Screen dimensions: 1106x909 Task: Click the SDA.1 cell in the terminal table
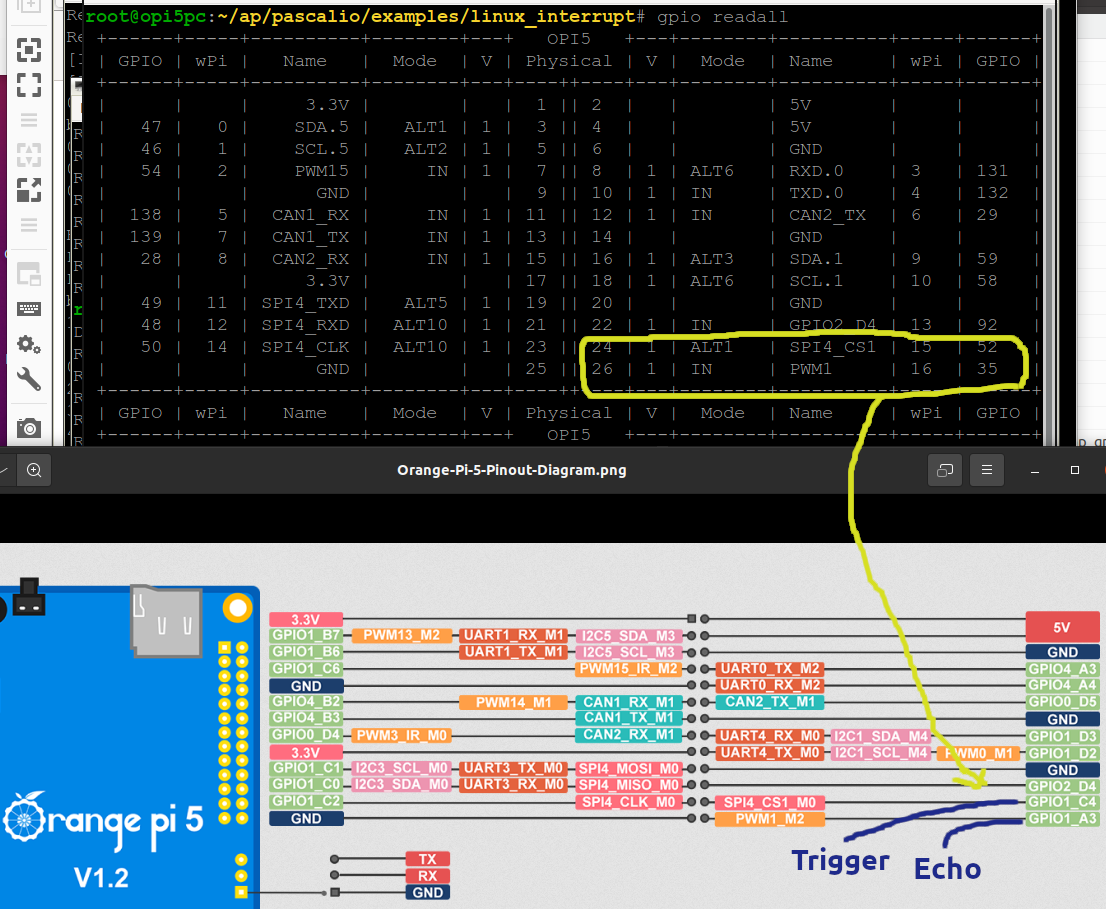816,259
